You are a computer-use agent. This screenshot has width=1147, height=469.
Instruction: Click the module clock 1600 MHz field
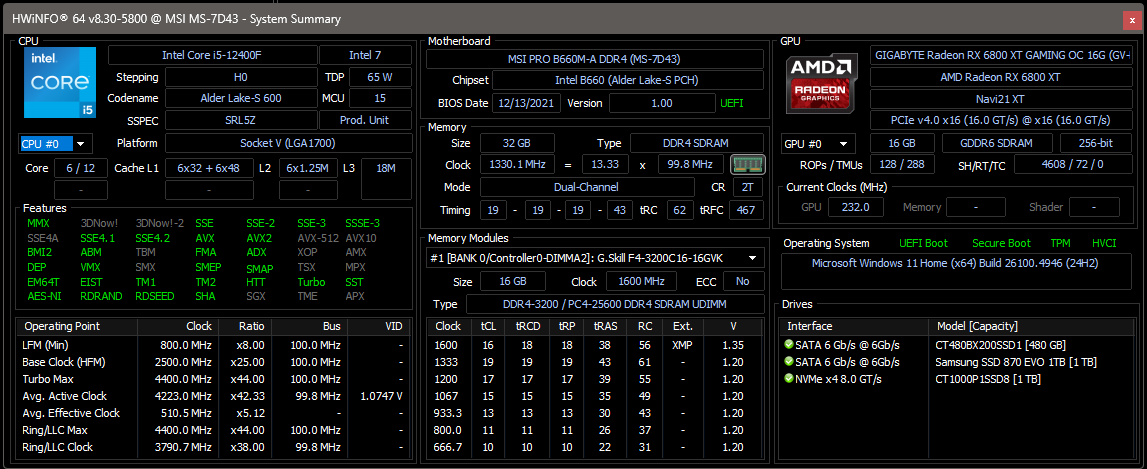tap(644, 282)
